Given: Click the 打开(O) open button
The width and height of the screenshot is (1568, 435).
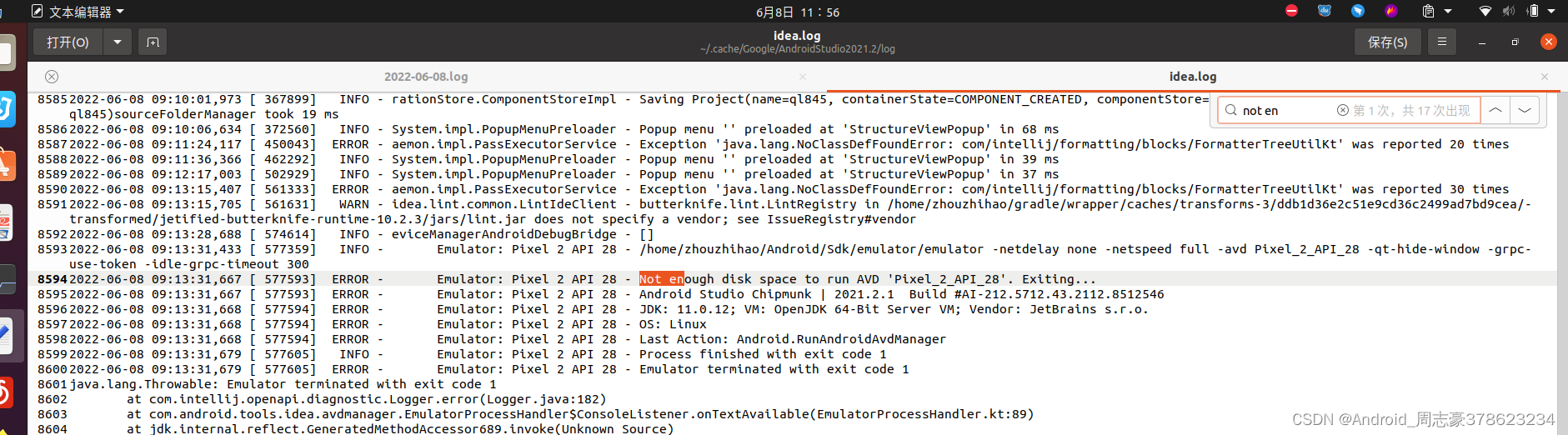Looking at the screenshot, I should [68, 42].
